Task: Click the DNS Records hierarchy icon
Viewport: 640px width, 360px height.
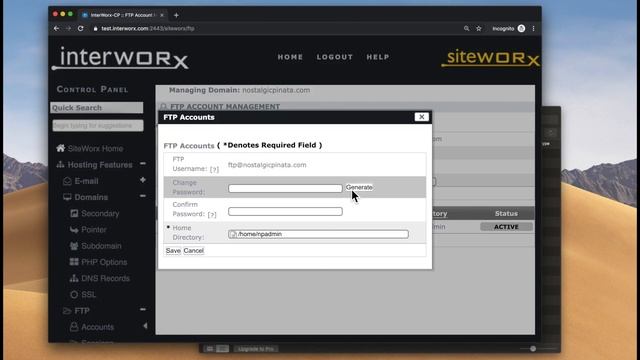Action: 74,278
